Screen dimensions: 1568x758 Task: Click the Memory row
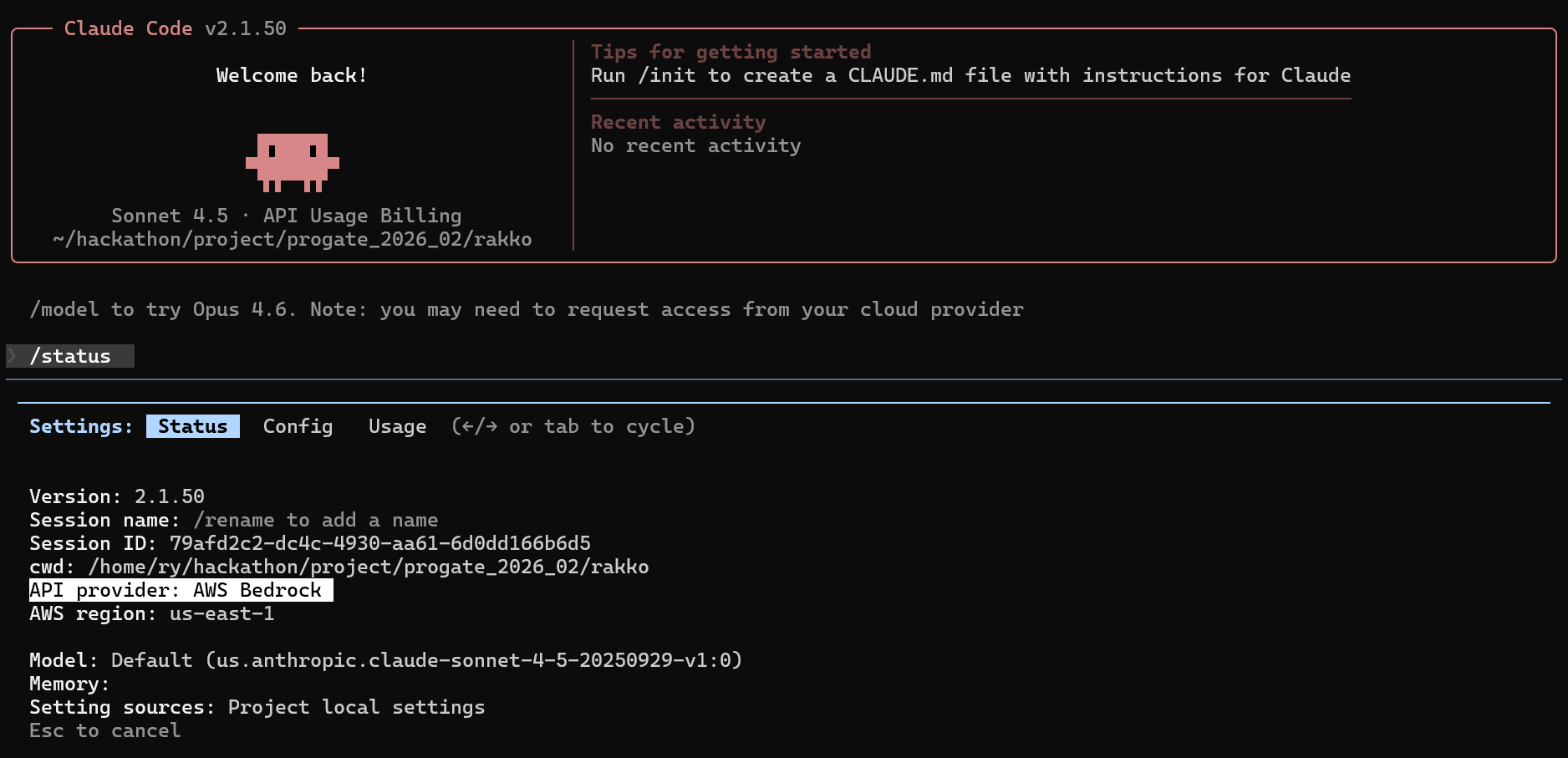click(69, 684)
